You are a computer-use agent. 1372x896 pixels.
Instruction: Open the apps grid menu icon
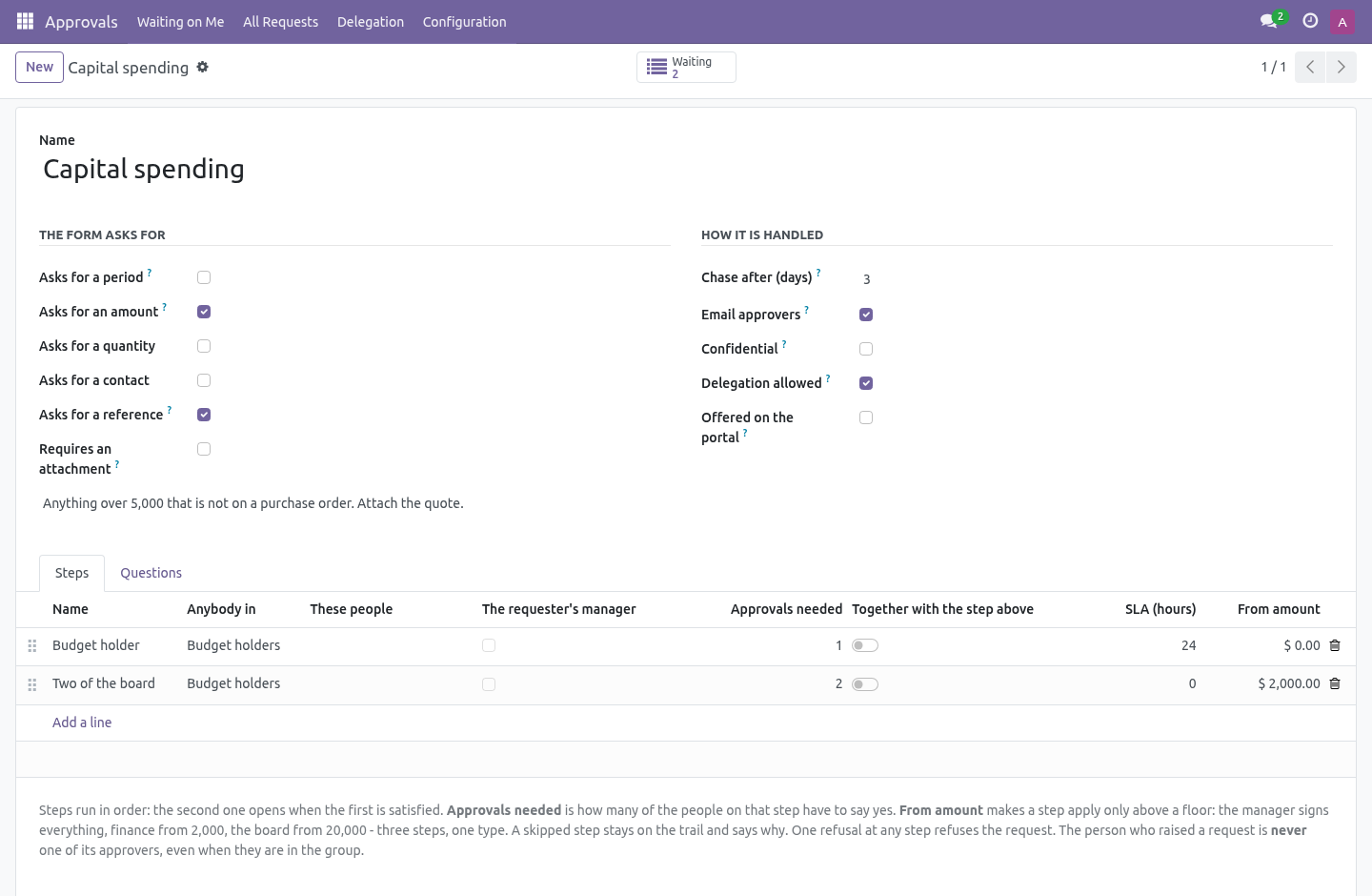pyautogui.click(x=26, y=21)
